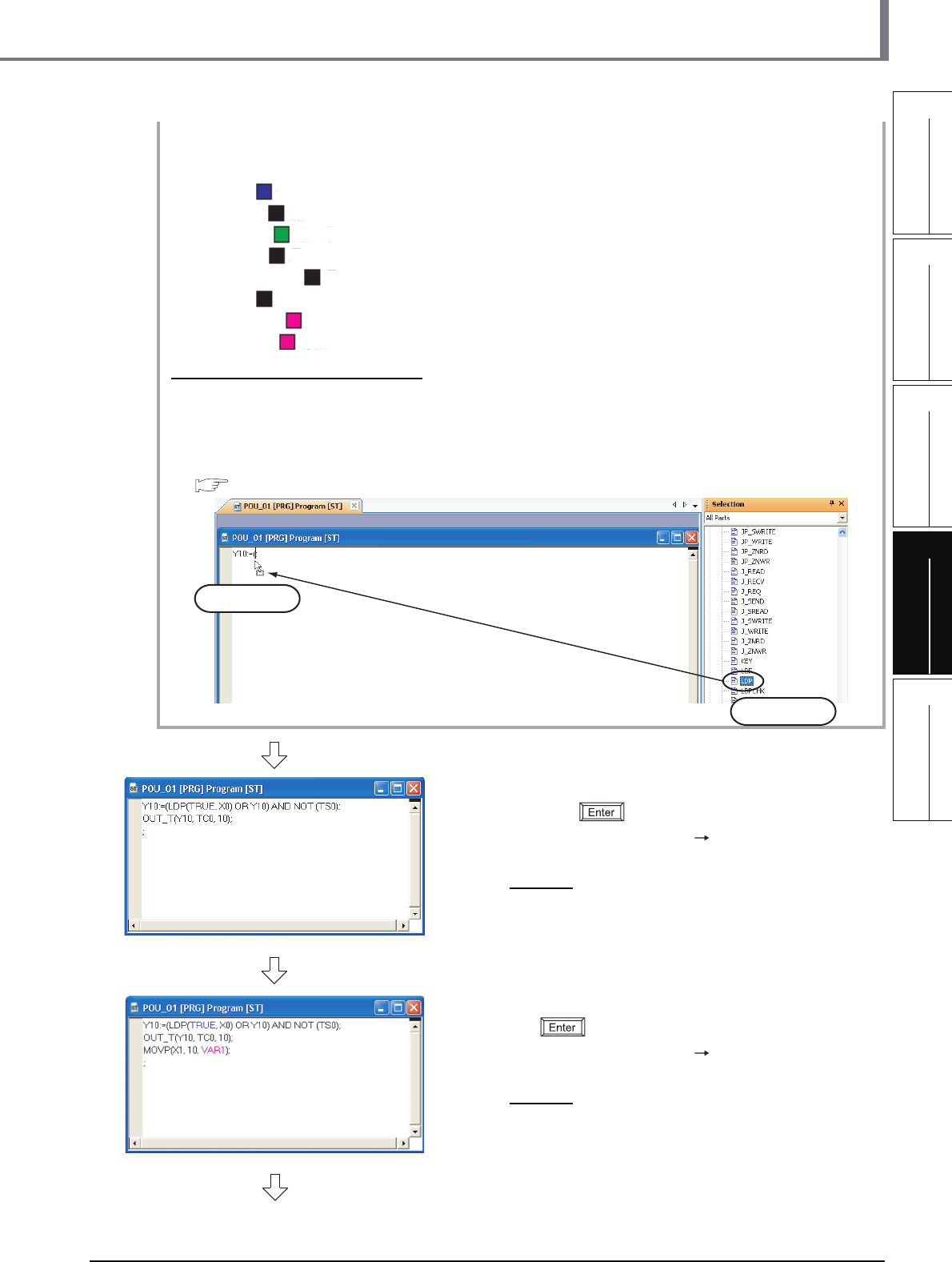952x1262 pixels.
Task: Click the icon beside the LDP item
Action: click(x=734, y=681)
